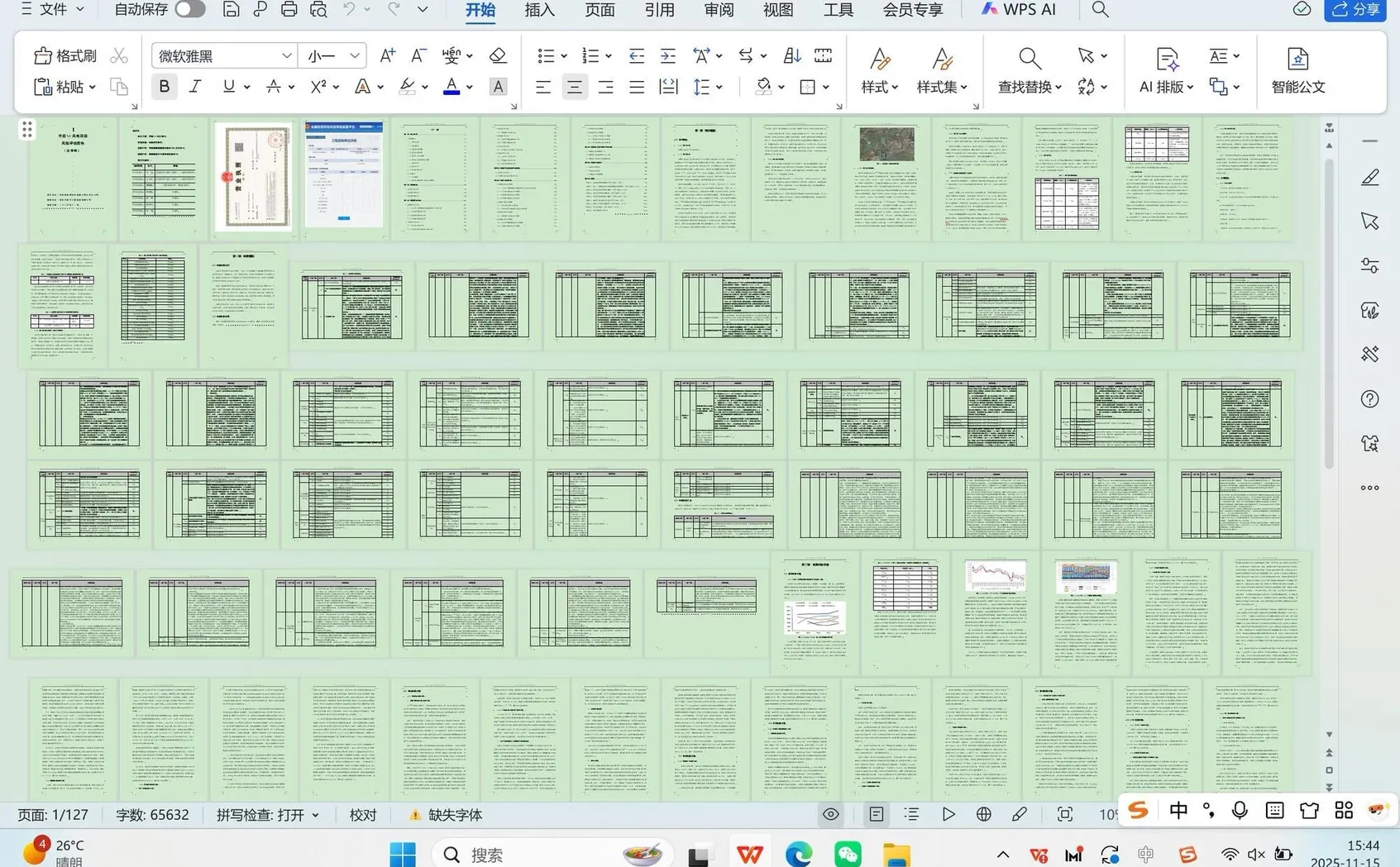
Task: Click the Missing Fonts (缺失字体) warning
Action: (446, 815)
